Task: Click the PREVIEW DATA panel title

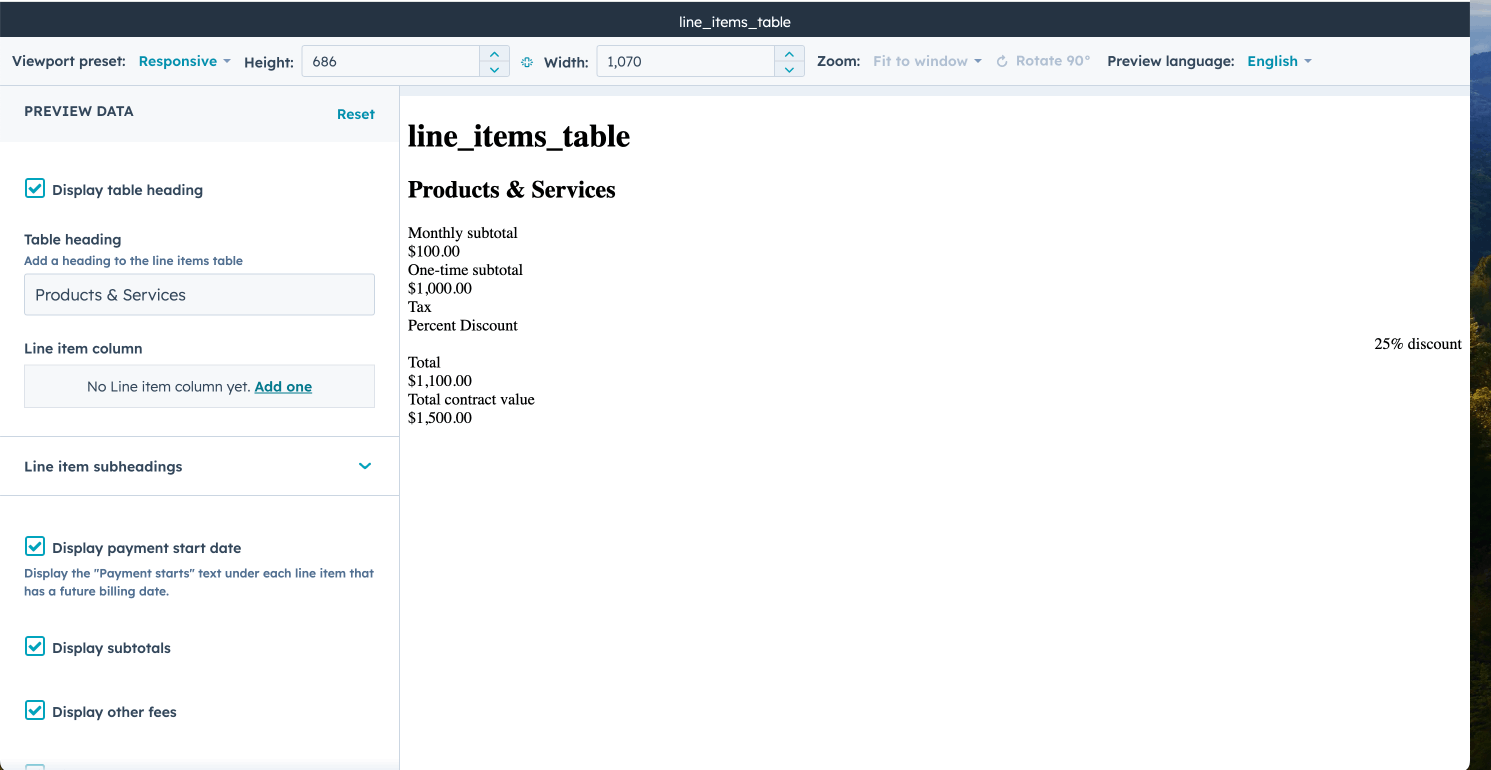Action: click(x=79, y=111)
